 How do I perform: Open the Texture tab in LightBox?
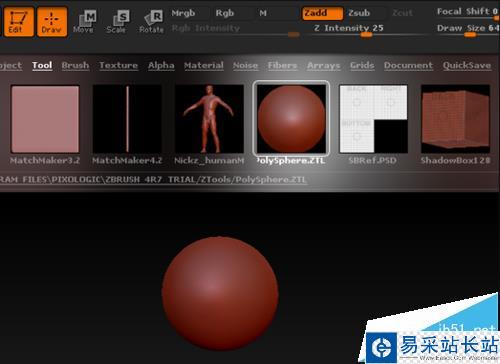tap(118, 65)
